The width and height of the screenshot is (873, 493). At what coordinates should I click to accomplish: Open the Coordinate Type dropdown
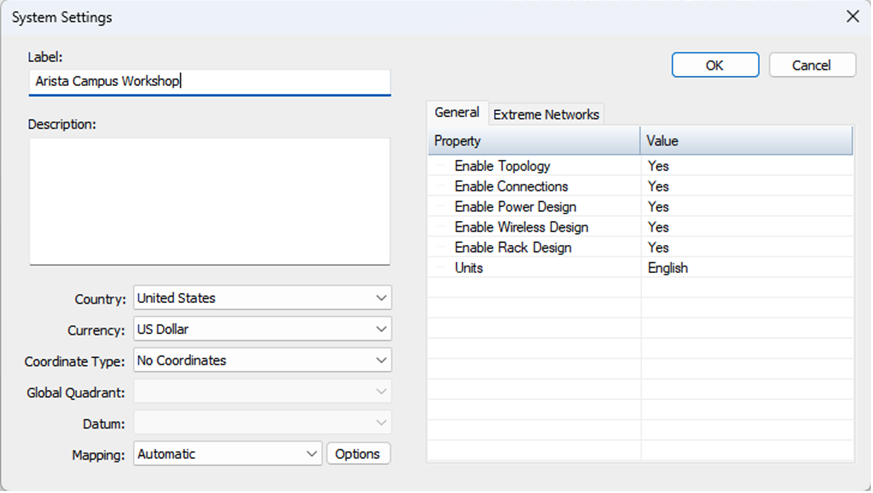click(x=262, y=360)
